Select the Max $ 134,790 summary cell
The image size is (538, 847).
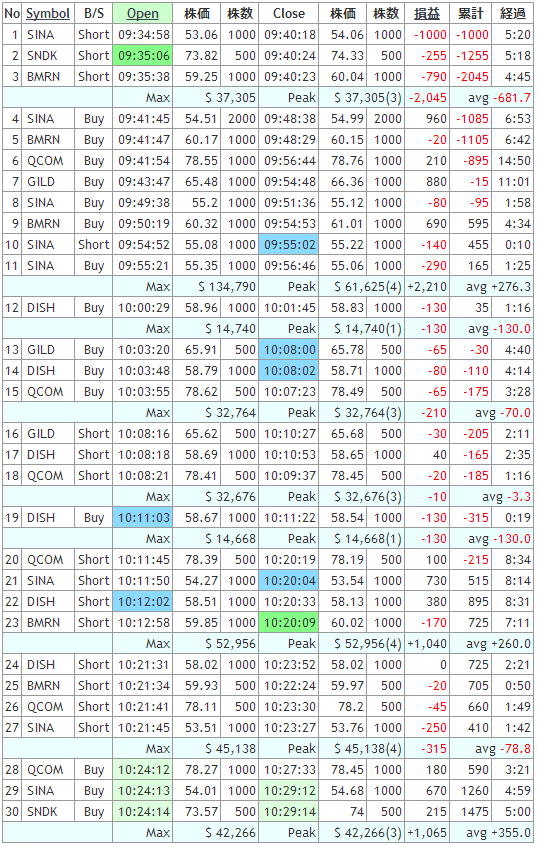(216, 287)
